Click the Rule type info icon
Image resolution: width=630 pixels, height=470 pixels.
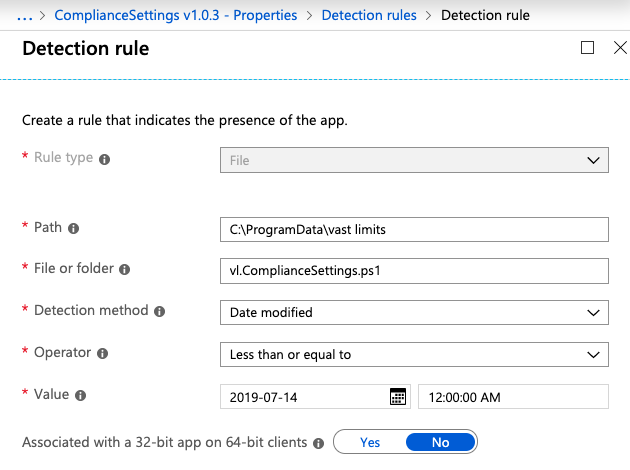[x=104, y=159]
